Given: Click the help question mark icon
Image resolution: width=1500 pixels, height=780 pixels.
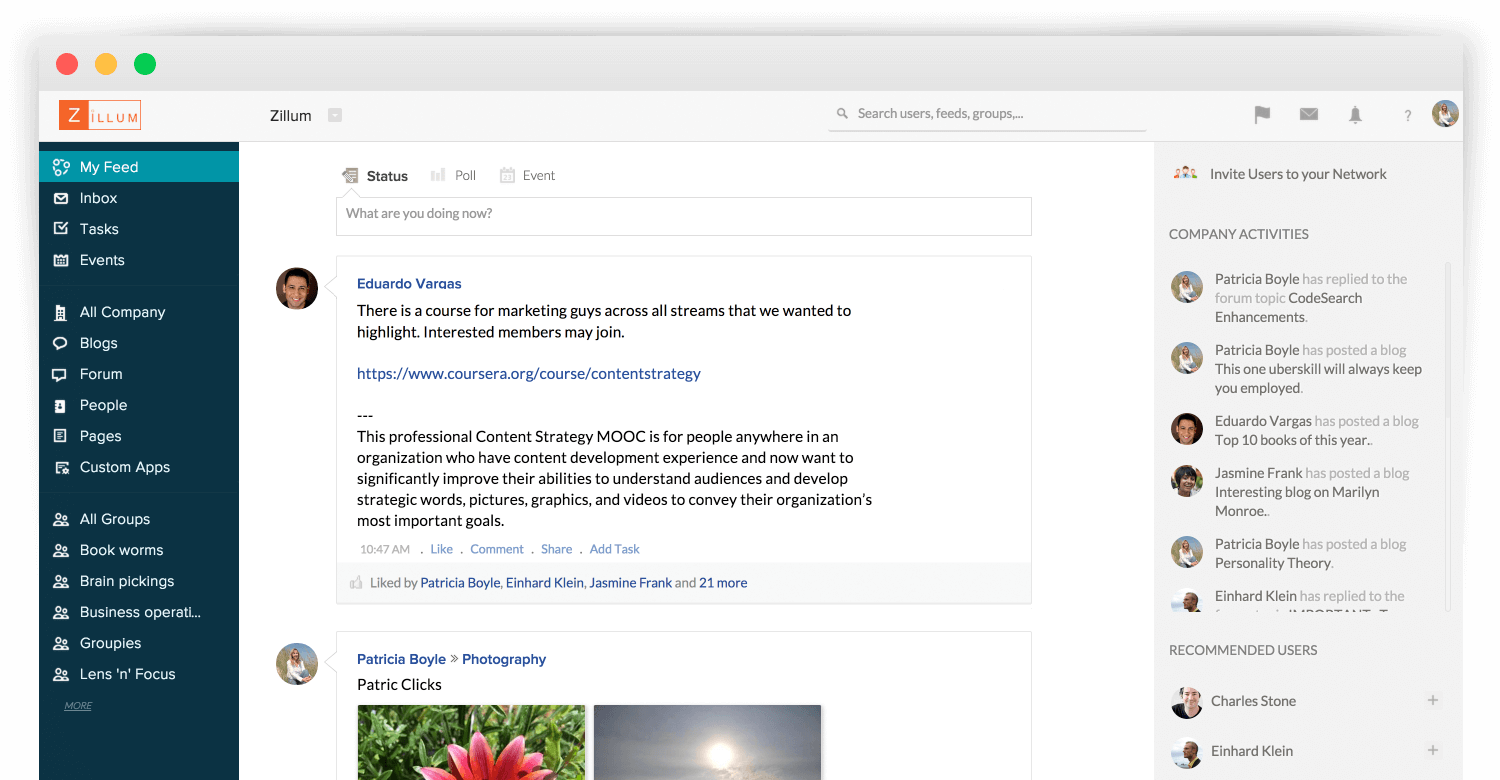Looking at the screenshot, I should [x=1407, y=116].
